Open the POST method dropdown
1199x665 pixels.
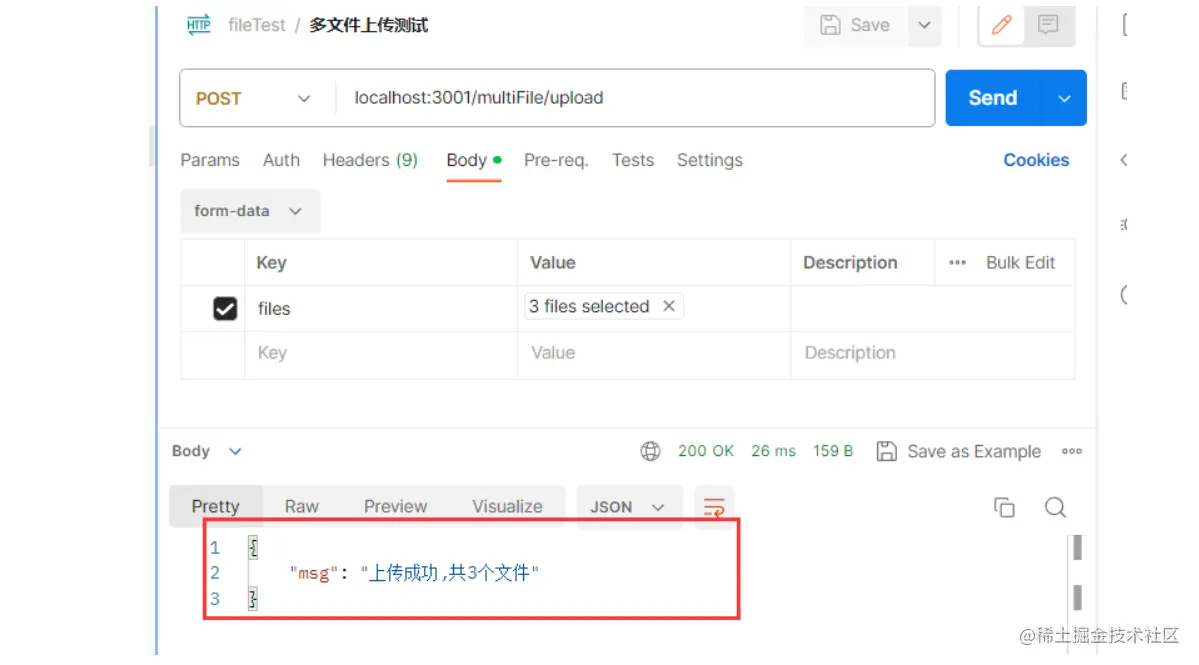pyautogui.click(x=253, y=99)
